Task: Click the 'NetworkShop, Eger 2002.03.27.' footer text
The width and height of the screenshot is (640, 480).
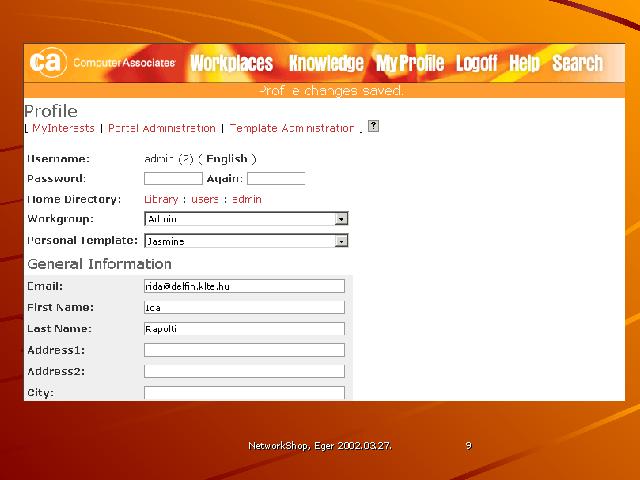Action: click(x=320, y=446)
